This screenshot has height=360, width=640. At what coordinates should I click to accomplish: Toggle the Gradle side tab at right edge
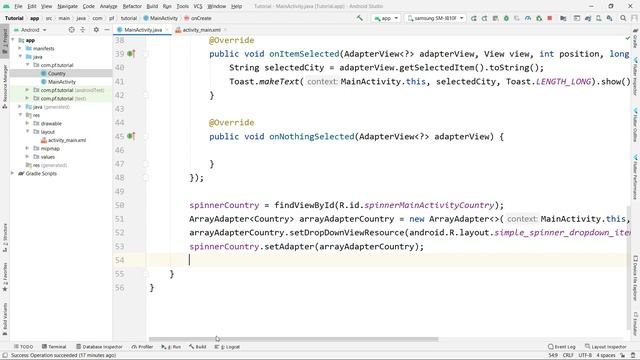[x=636, y=38]
